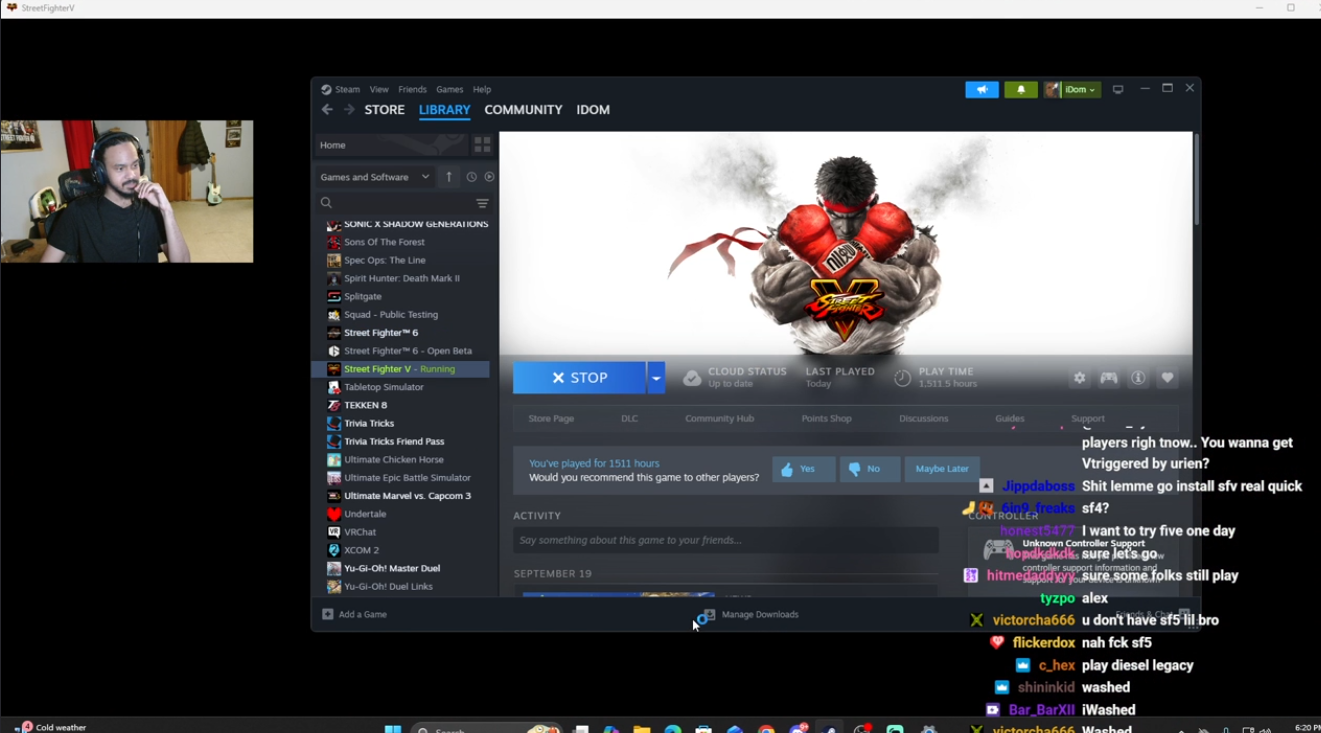
Task: Open the Points Shop link
Action: point(826,418)
